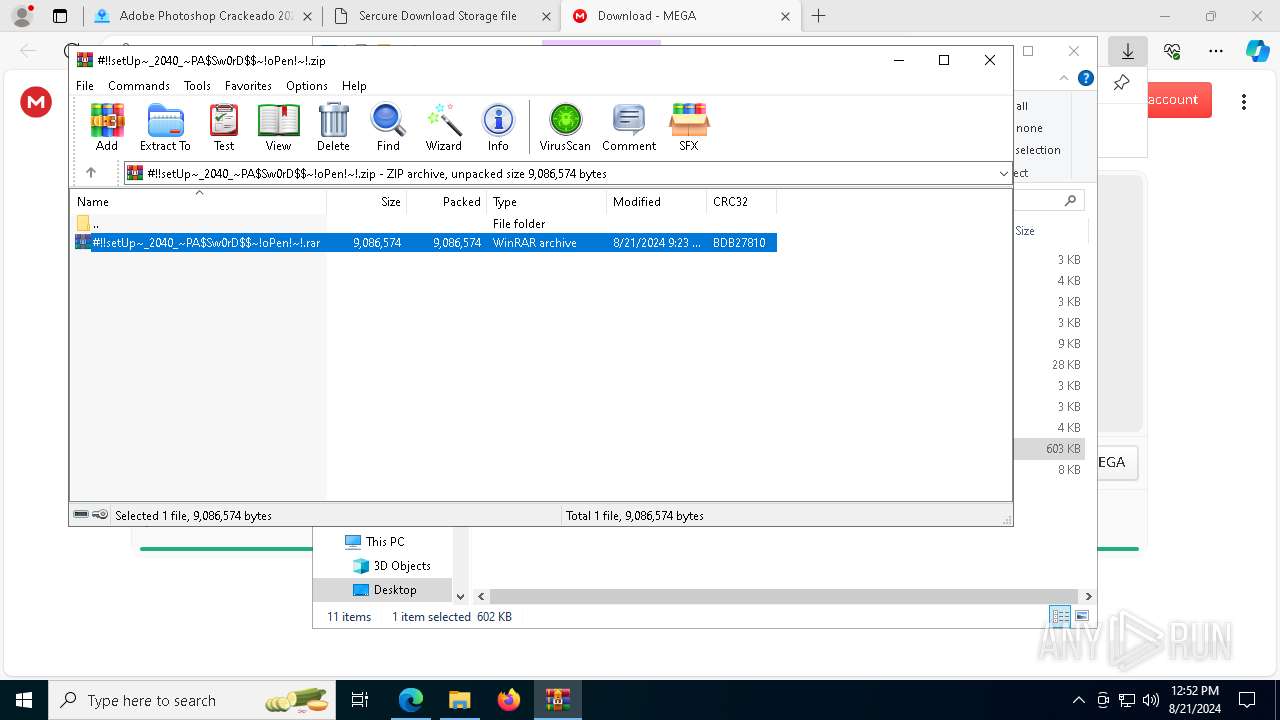Open Microsoft Edge from taskbar
Image resolution: width=1280 pixels, height=720 pixels.
point(411,700)
